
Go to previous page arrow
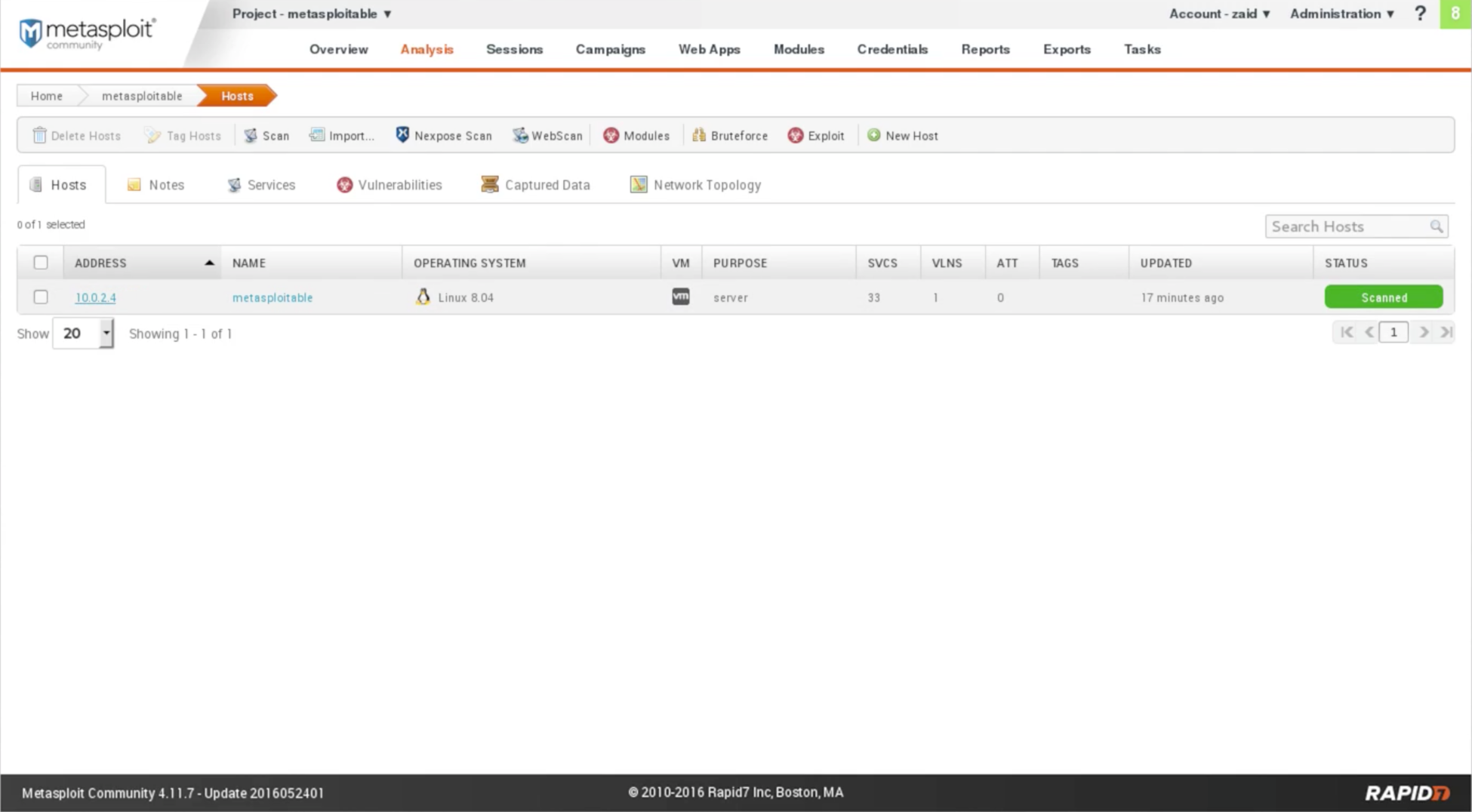tap(1369, 332)
